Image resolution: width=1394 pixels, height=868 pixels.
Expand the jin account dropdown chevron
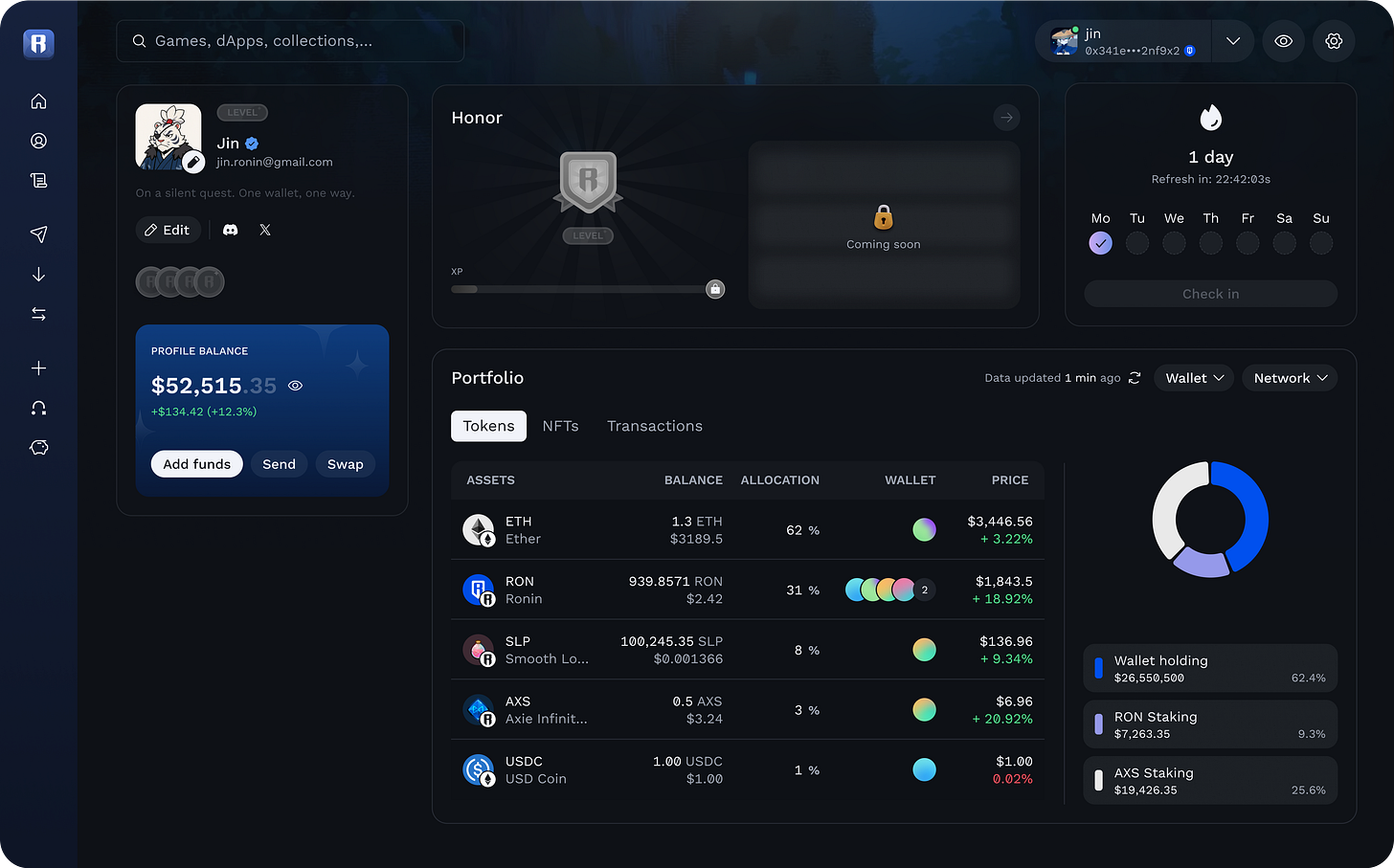click(x=1233, y=41)
